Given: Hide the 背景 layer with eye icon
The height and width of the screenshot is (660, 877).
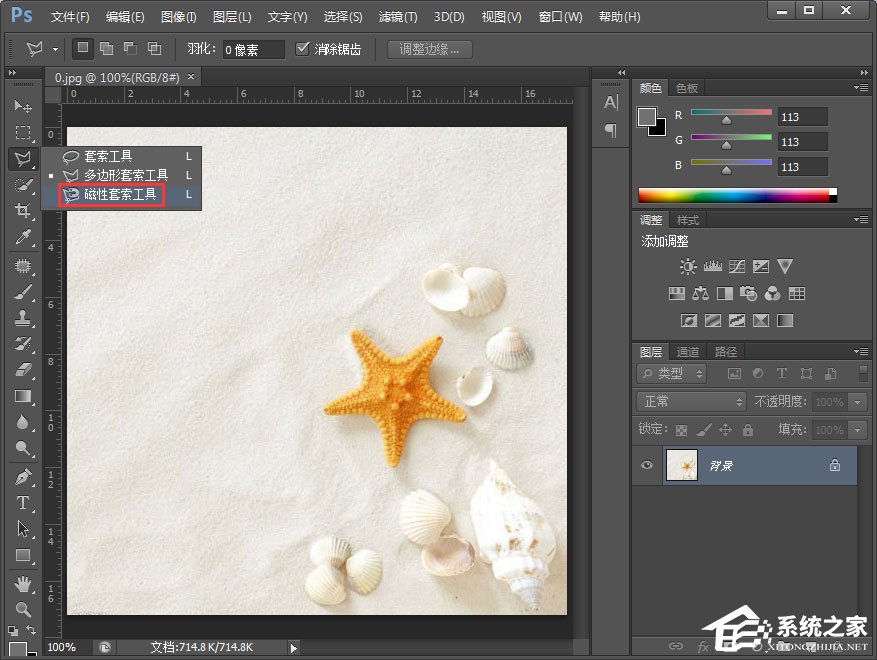Looking at the screenshot, I should click(x=647, y=465).
